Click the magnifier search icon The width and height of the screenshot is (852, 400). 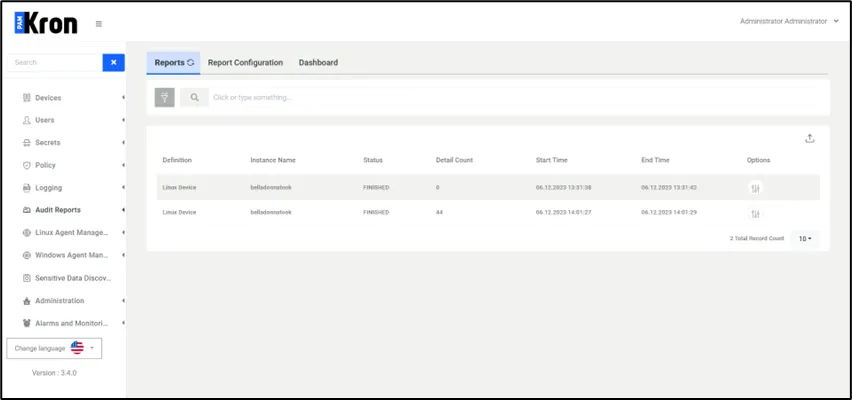click(195, 97)
